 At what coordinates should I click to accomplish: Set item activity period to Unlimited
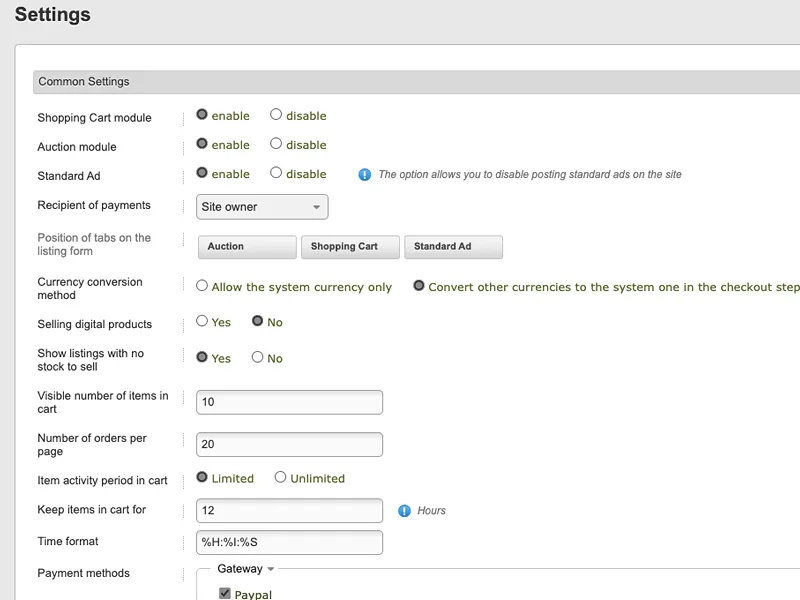click(280, 477)
